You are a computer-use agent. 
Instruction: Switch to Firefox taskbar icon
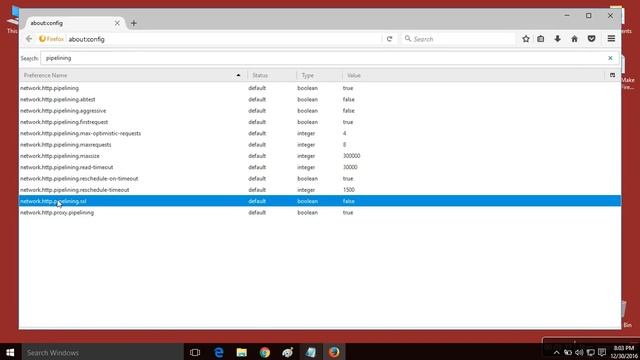point(334,352)
